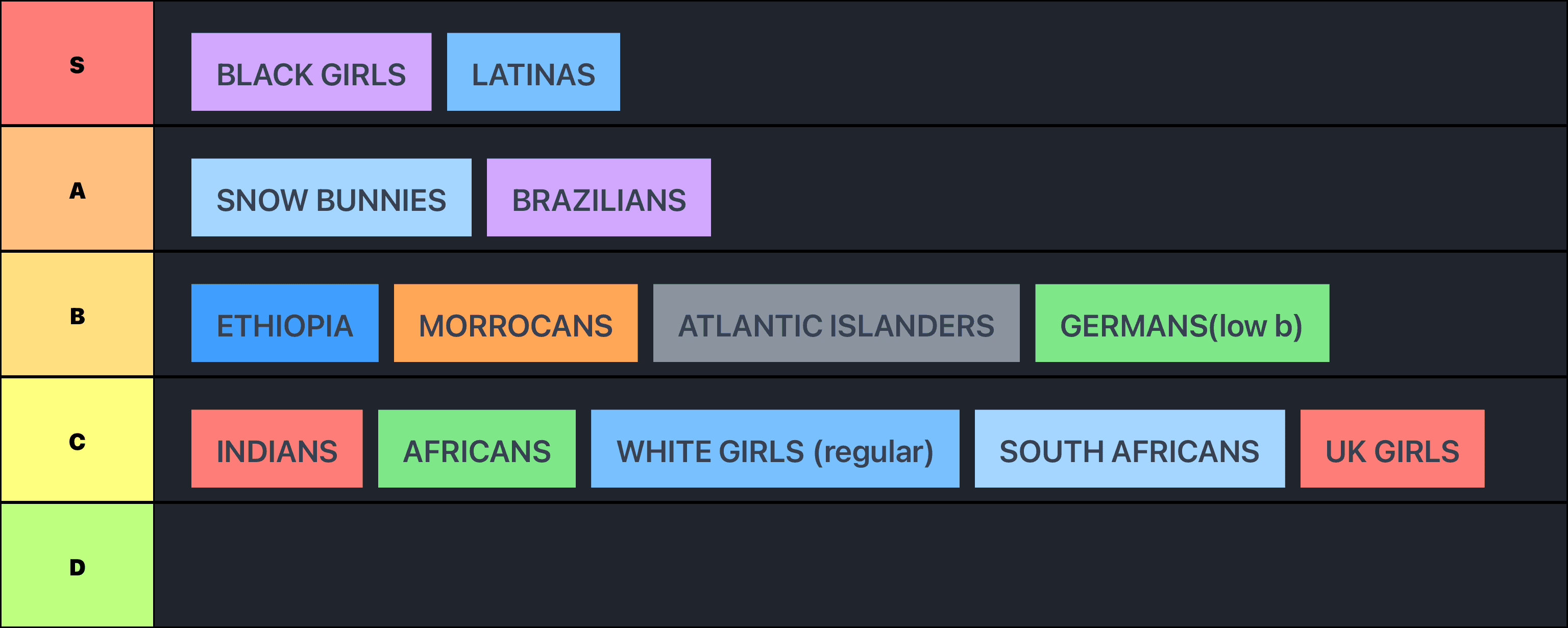Viewport: 1568px width, 628px height.
Task: Click the GERMANS(low b) tile
Action: click(x=1182, y=323)
